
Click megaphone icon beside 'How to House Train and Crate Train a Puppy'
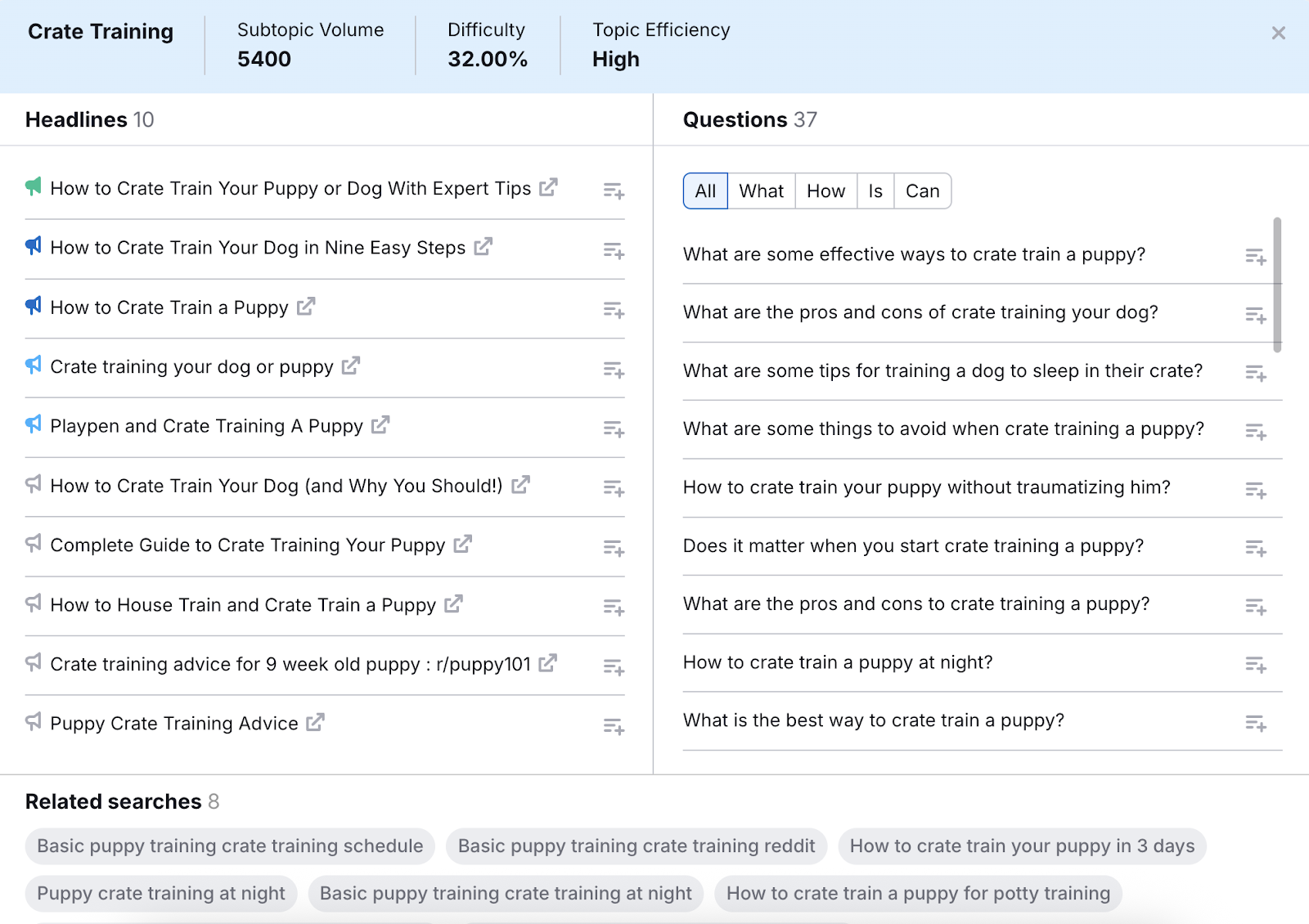pos(33,603)
